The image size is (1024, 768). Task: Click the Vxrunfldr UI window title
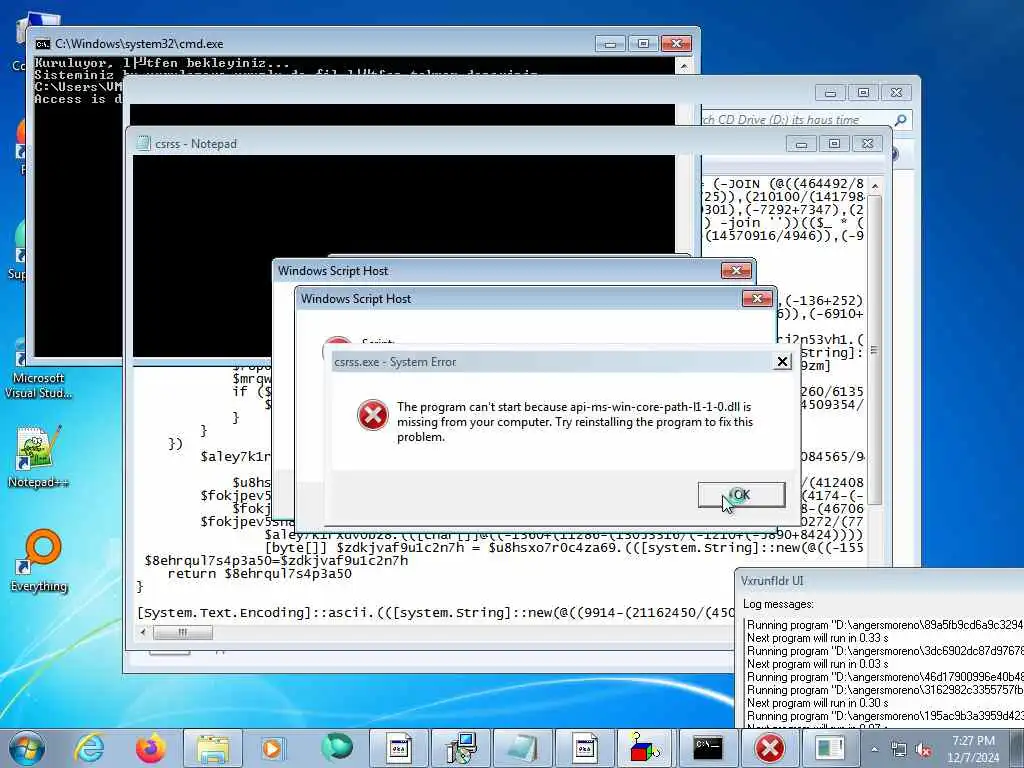772,581
